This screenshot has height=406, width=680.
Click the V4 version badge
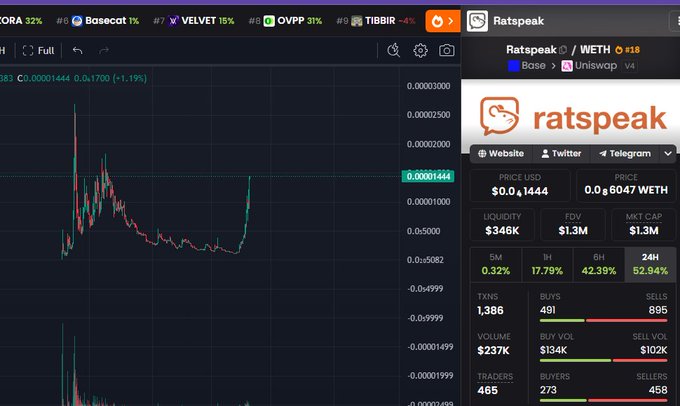pos(630,66)
